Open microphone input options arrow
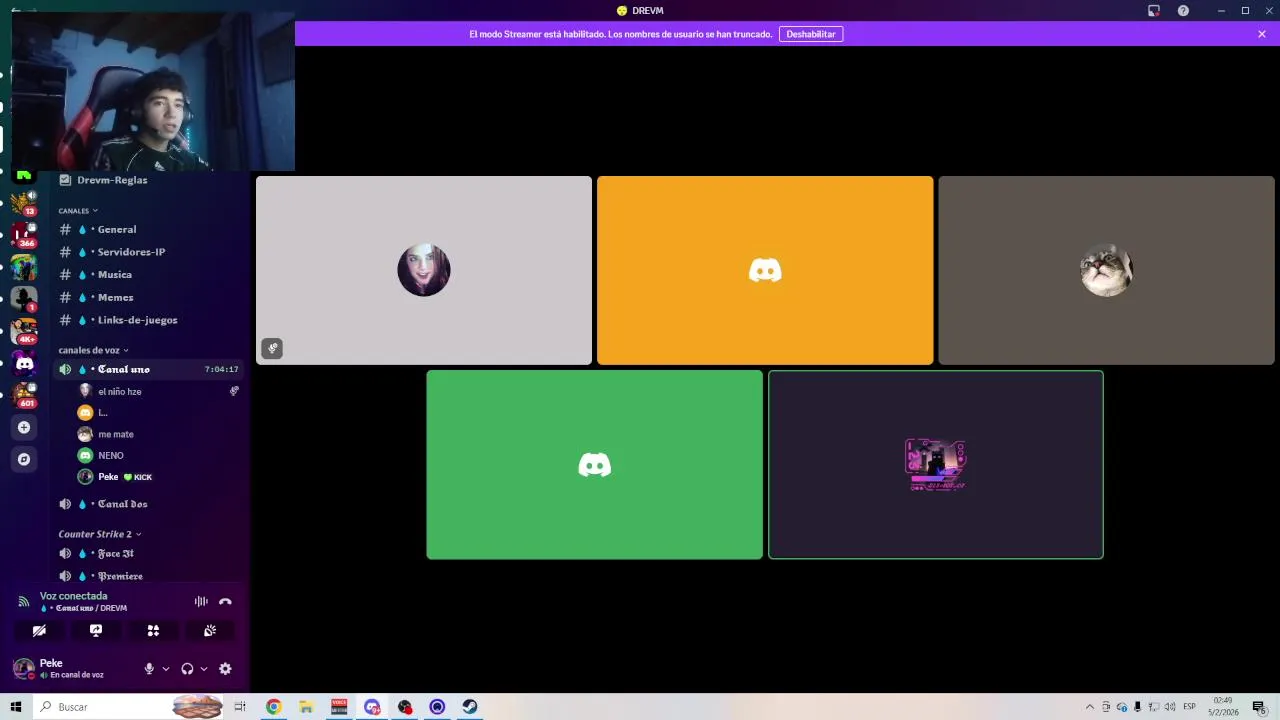The width and height of the screenshot is (1280, 720). (x=166, y=669)
